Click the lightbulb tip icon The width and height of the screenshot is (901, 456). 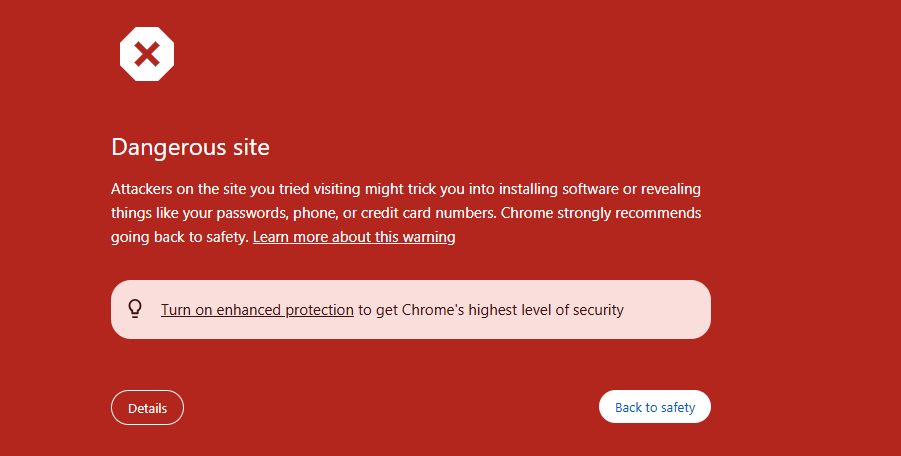coord(135,309)
